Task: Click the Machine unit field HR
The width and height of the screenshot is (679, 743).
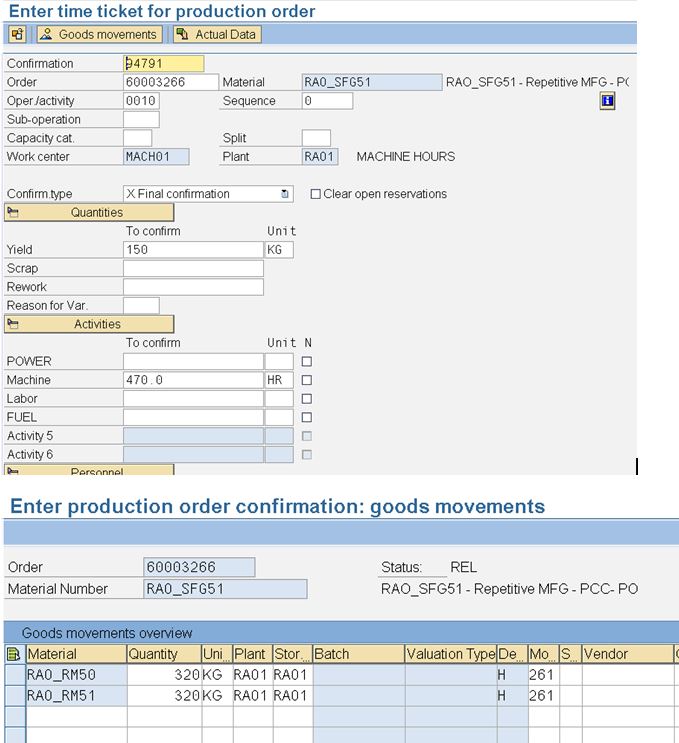Action: point(279,380)
